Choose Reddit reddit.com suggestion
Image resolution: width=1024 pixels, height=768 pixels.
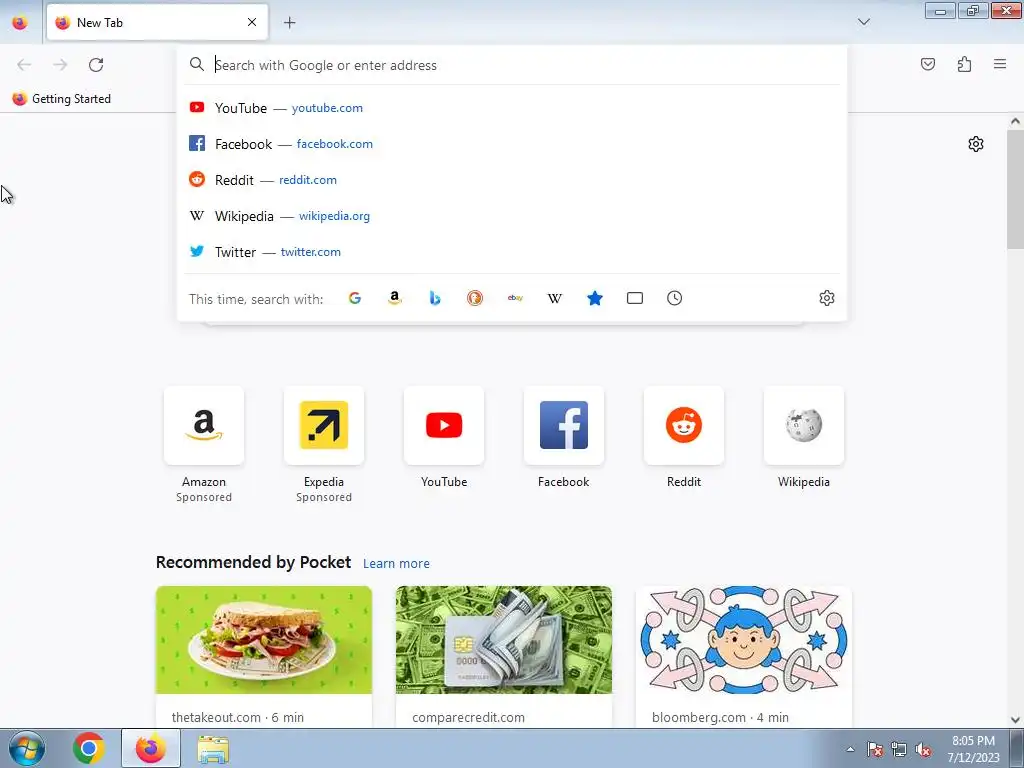click(511, 180)
